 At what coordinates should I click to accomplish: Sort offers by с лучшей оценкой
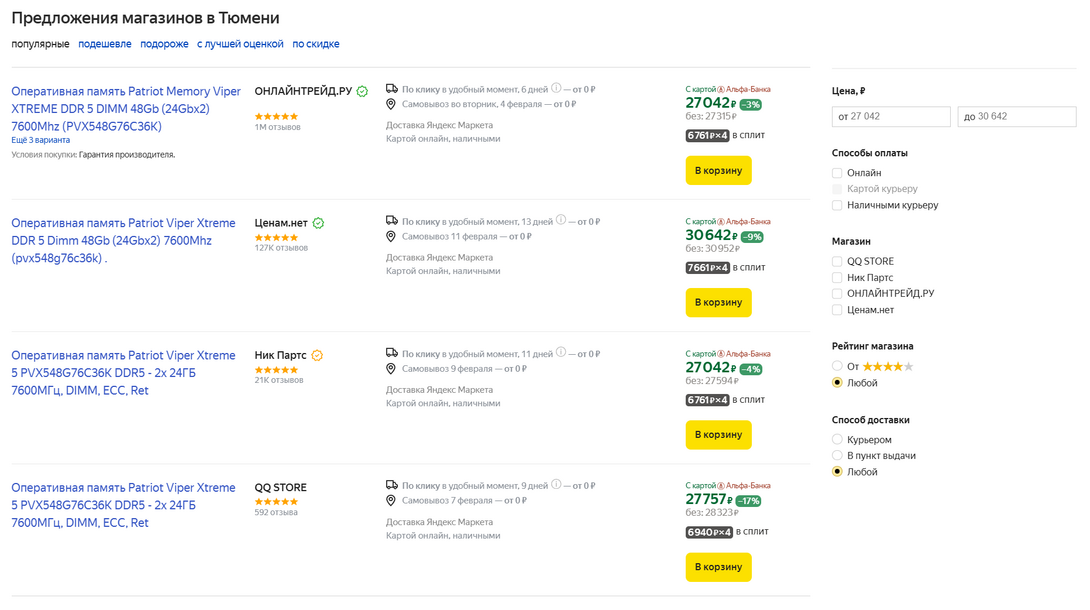coord(240,44)
